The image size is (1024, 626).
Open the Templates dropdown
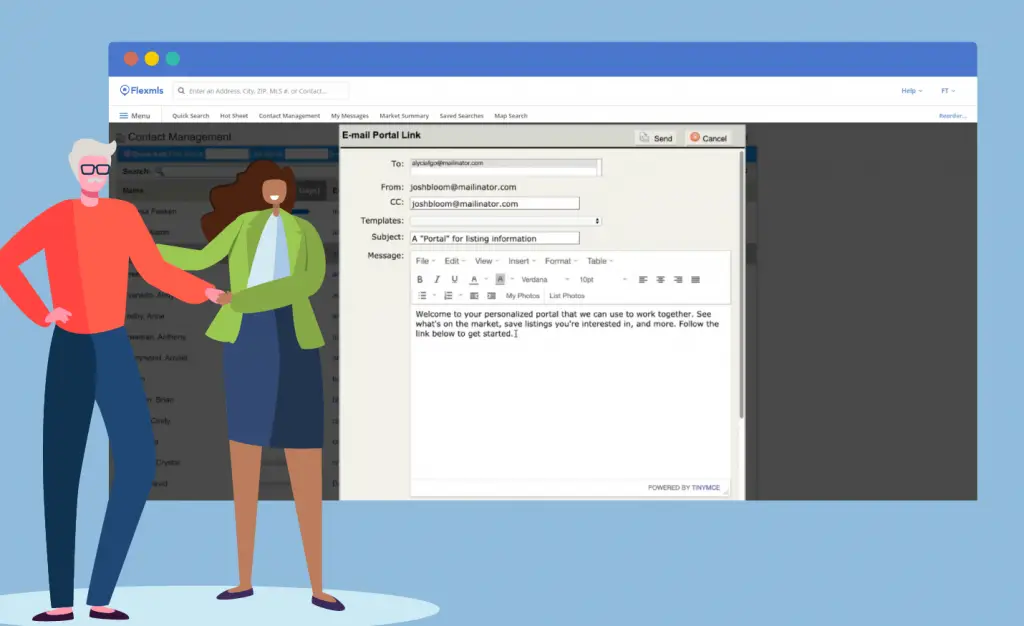pos(506,221)
